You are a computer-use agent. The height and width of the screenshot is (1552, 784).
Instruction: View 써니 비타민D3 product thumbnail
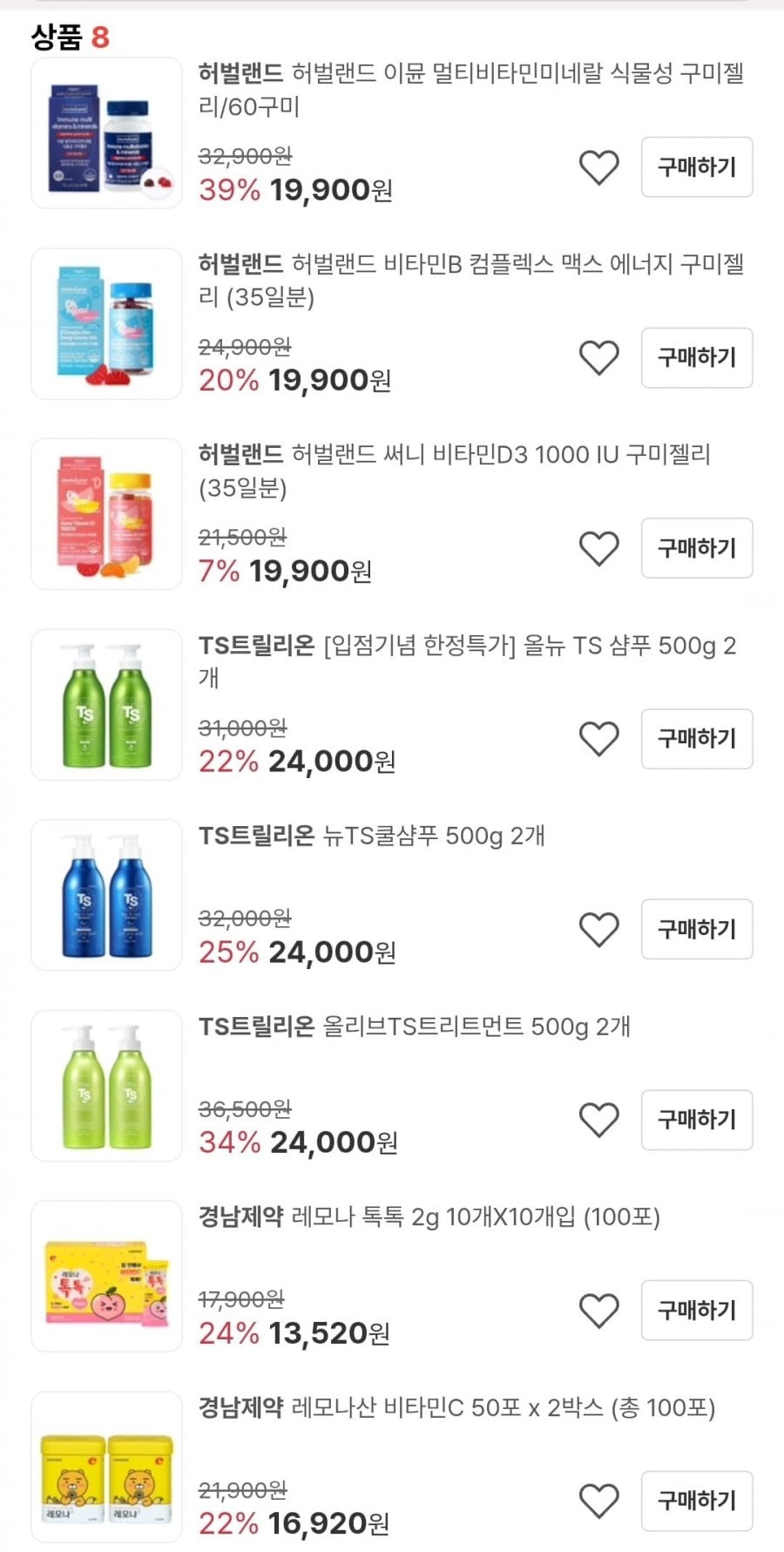coord(106,514)
